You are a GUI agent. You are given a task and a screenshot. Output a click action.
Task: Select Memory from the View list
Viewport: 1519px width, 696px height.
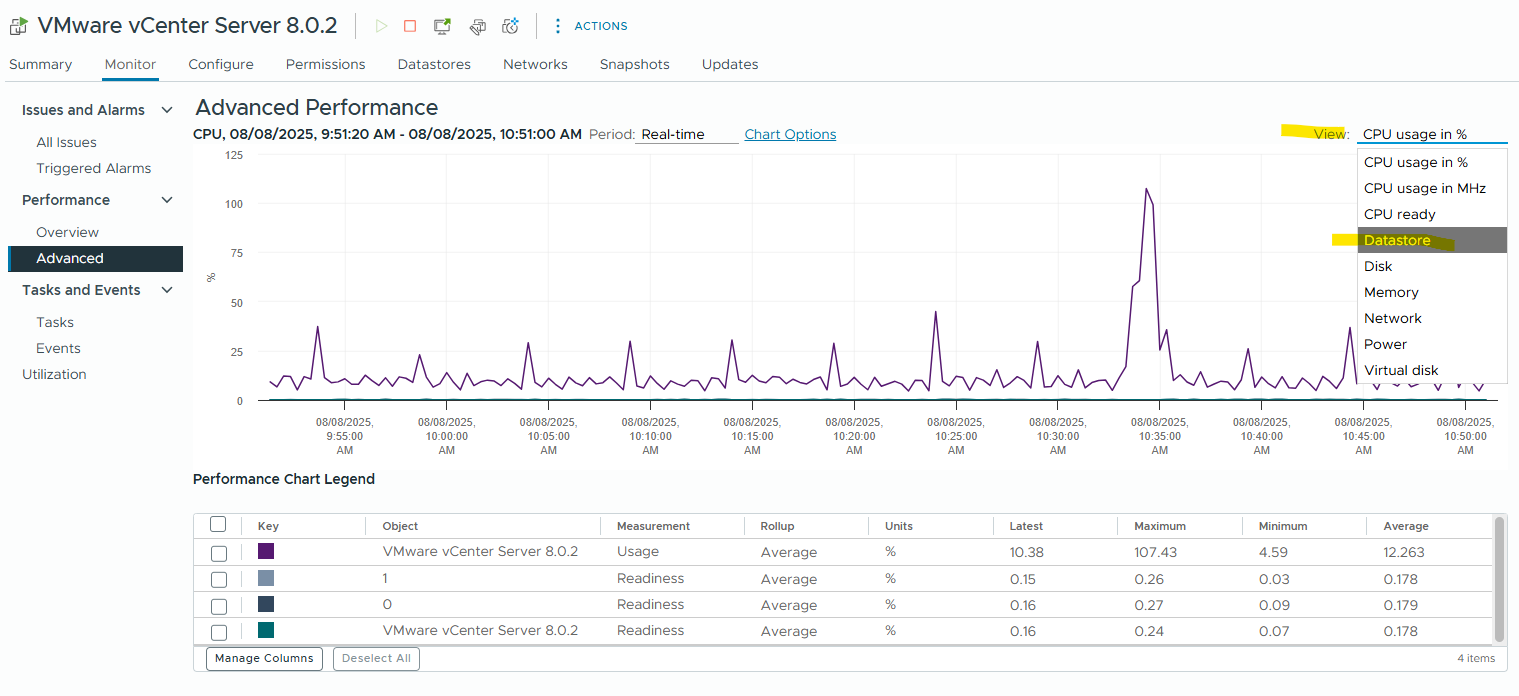pos(1432,292)
